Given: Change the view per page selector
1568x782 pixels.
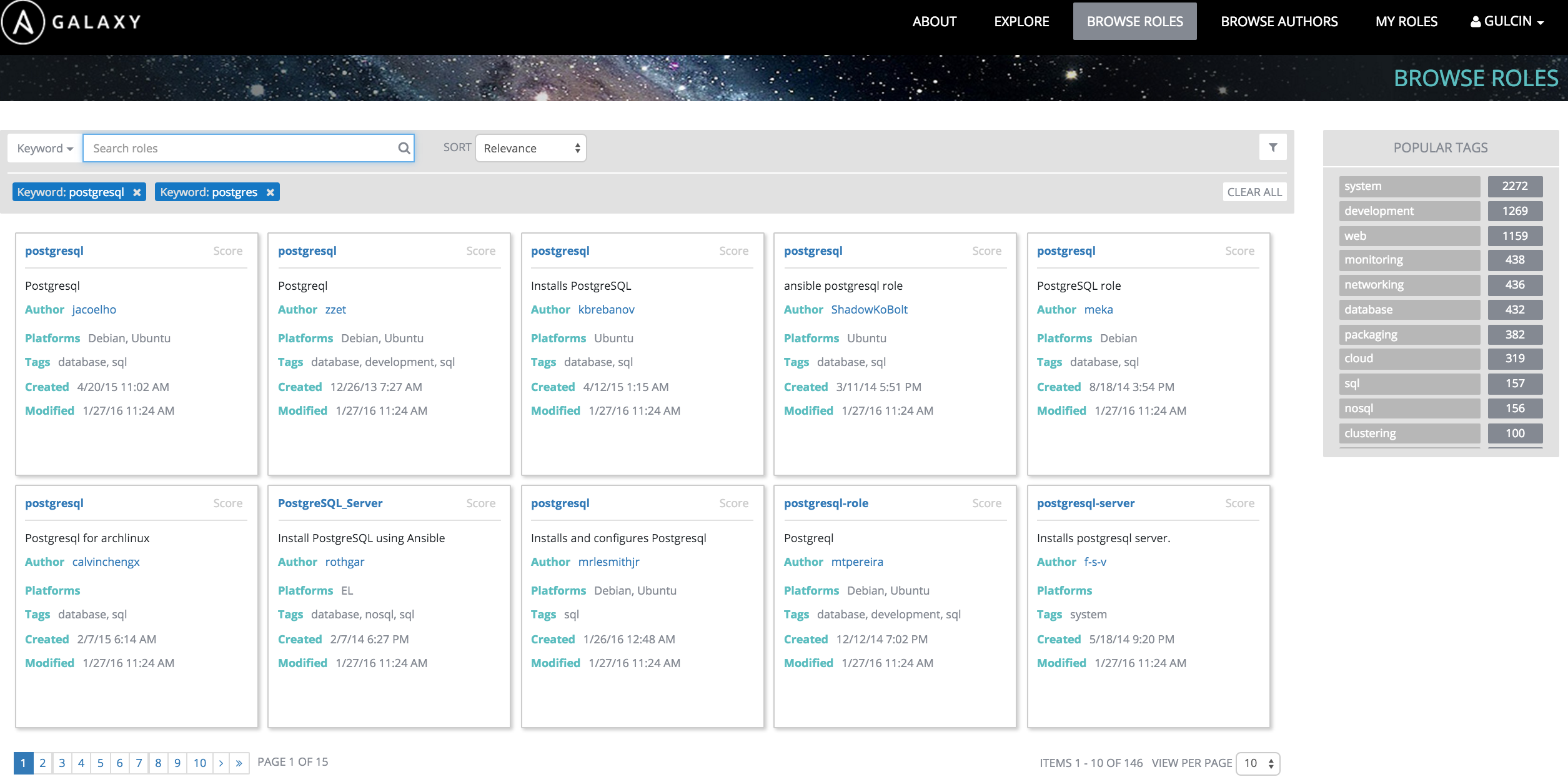Looking at the screenshot, I should pos(1258,763).
